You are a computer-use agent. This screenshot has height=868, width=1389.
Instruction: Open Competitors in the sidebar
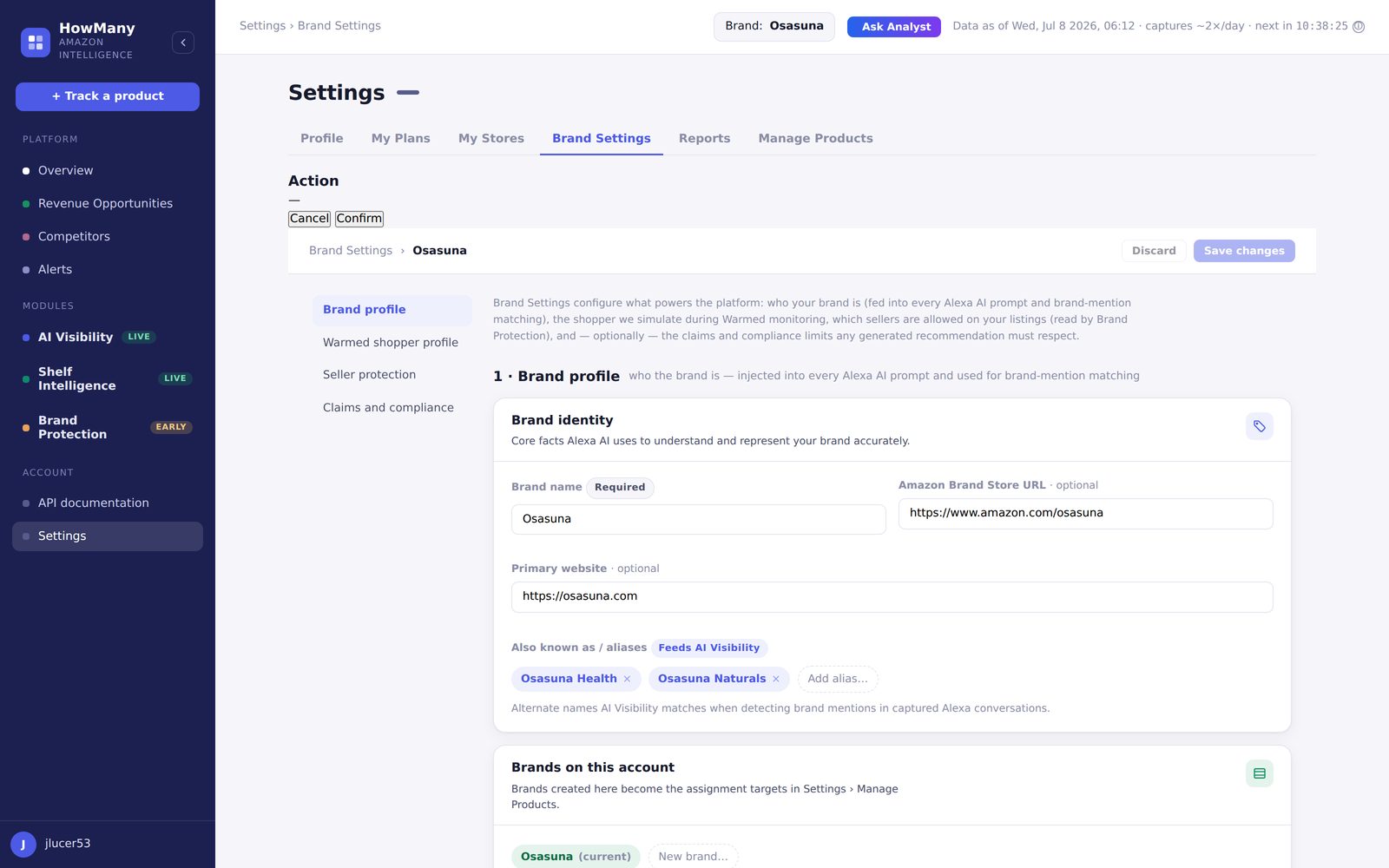[x=108, y=237]
